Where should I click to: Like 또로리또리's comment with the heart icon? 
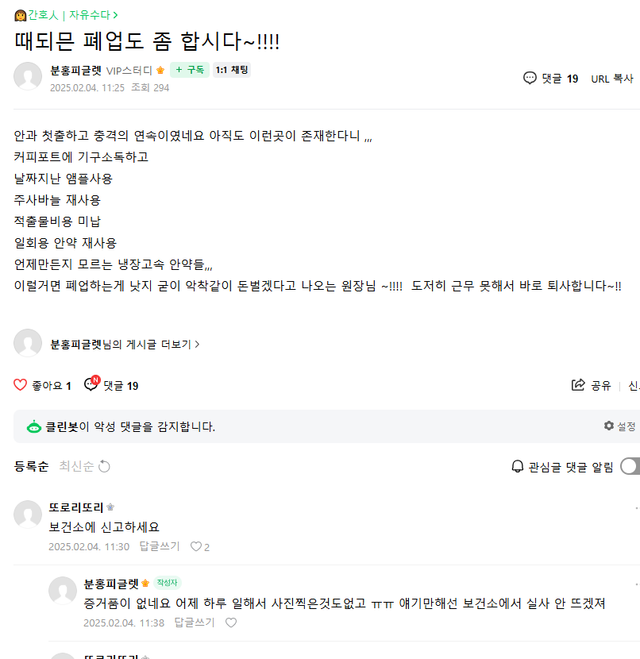[x=196, y=547]
